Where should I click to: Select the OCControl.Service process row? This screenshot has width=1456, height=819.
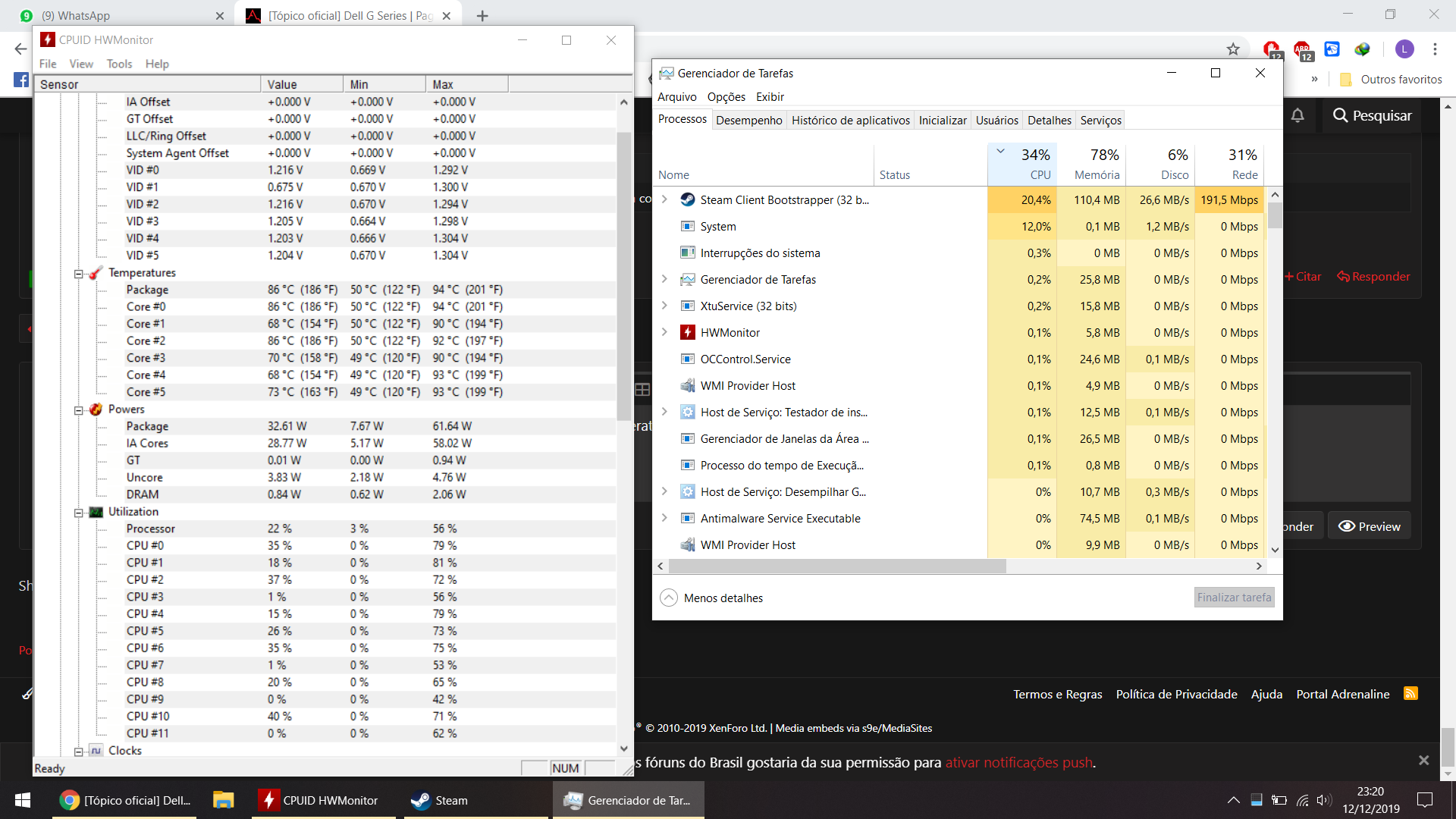[x=959, y=359]
